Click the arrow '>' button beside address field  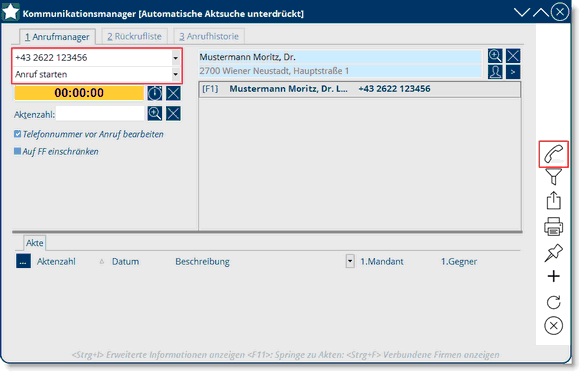click(513, 72)
